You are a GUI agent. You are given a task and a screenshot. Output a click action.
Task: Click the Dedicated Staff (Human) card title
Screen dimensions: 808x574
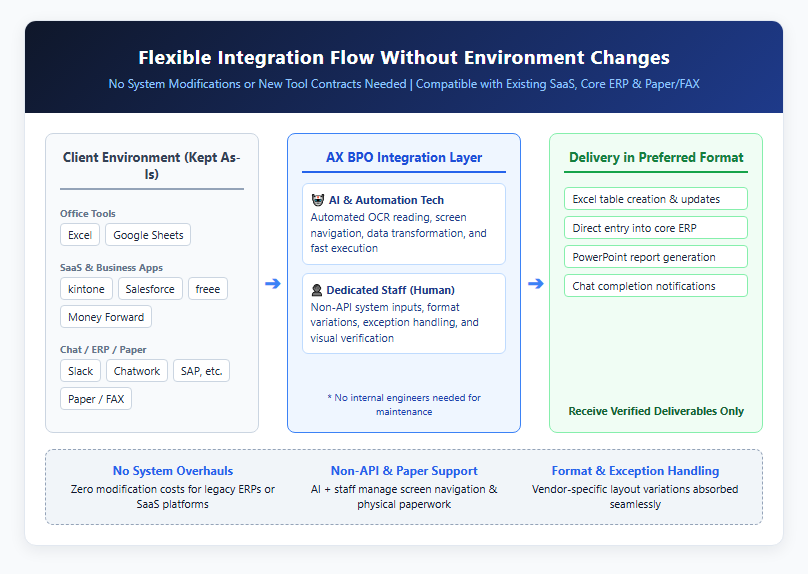(x=391, y=290)
